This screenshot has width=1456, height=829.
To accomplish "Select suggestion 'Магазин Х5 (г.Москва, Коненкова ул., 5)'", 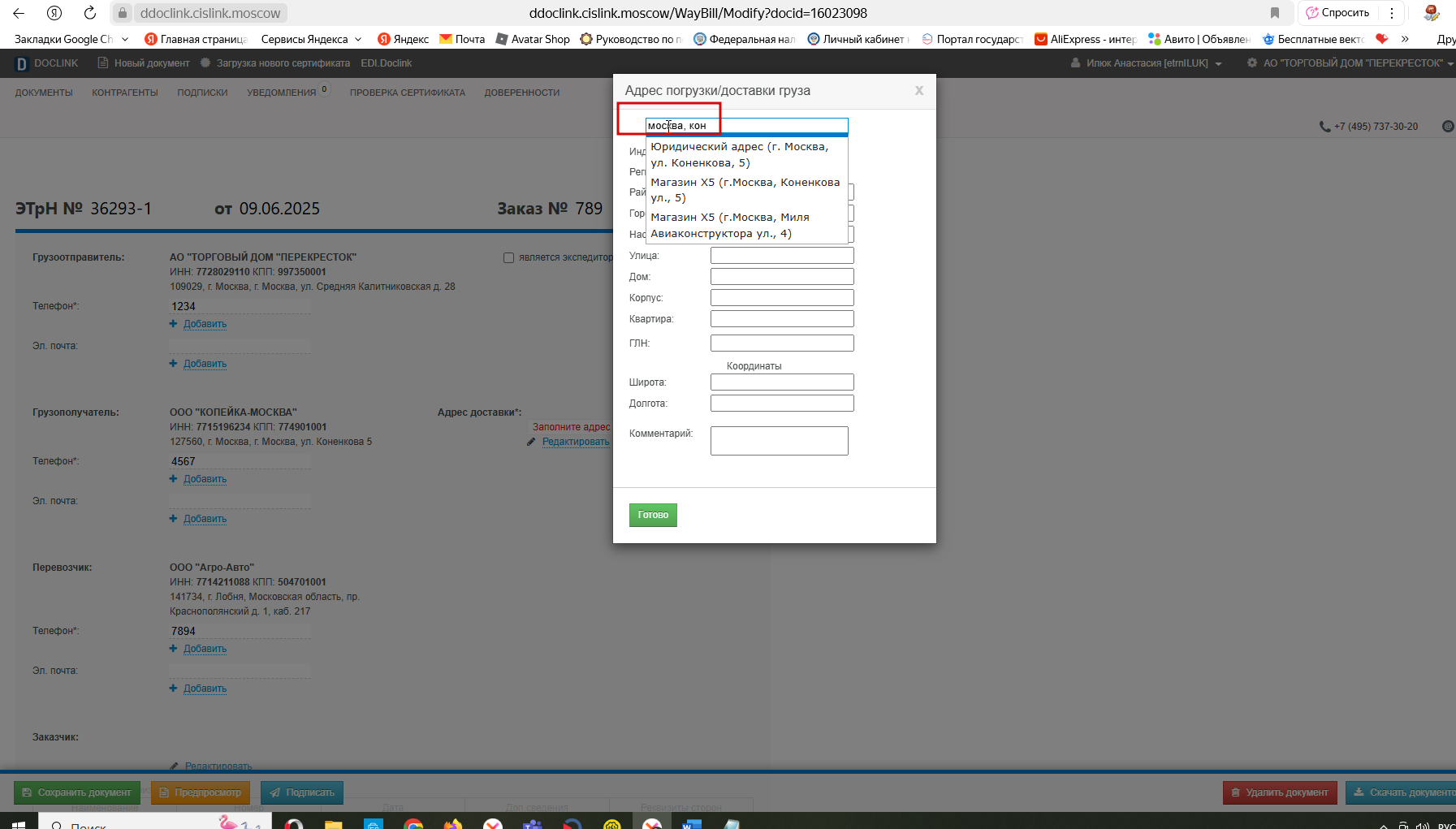I will [x=746, y=190].
